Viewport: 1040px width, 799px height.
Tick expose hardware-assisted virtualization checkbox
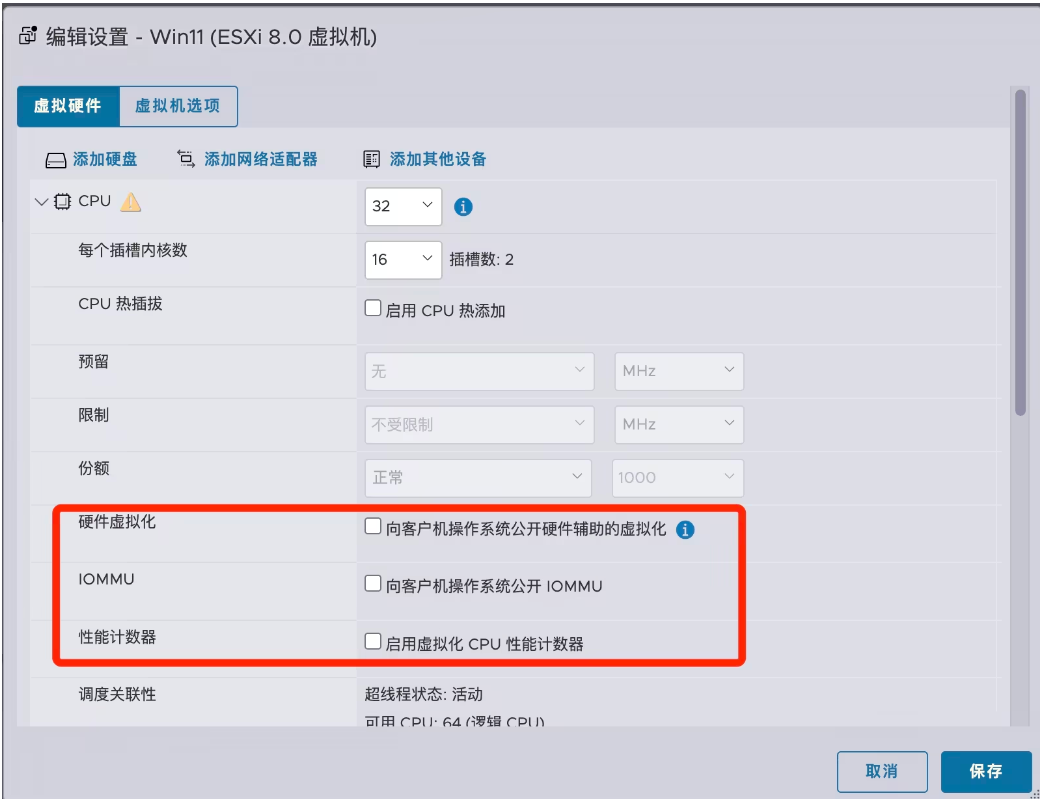tap(373, 526)
